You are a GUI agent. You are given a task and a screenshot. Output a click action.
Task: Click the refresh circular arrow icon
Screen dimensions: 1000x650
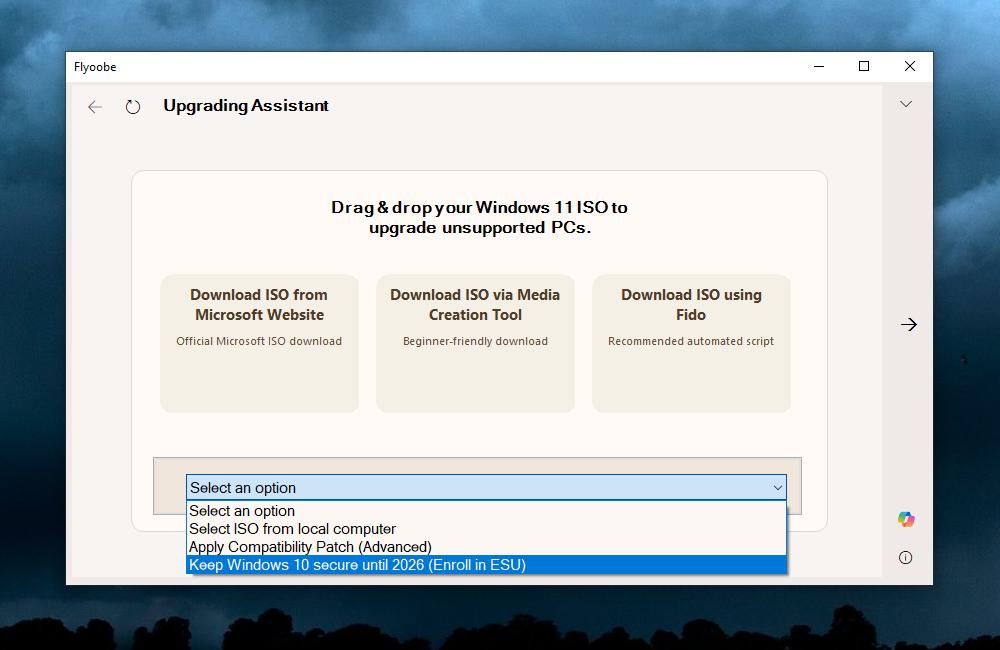pos(133,107)
